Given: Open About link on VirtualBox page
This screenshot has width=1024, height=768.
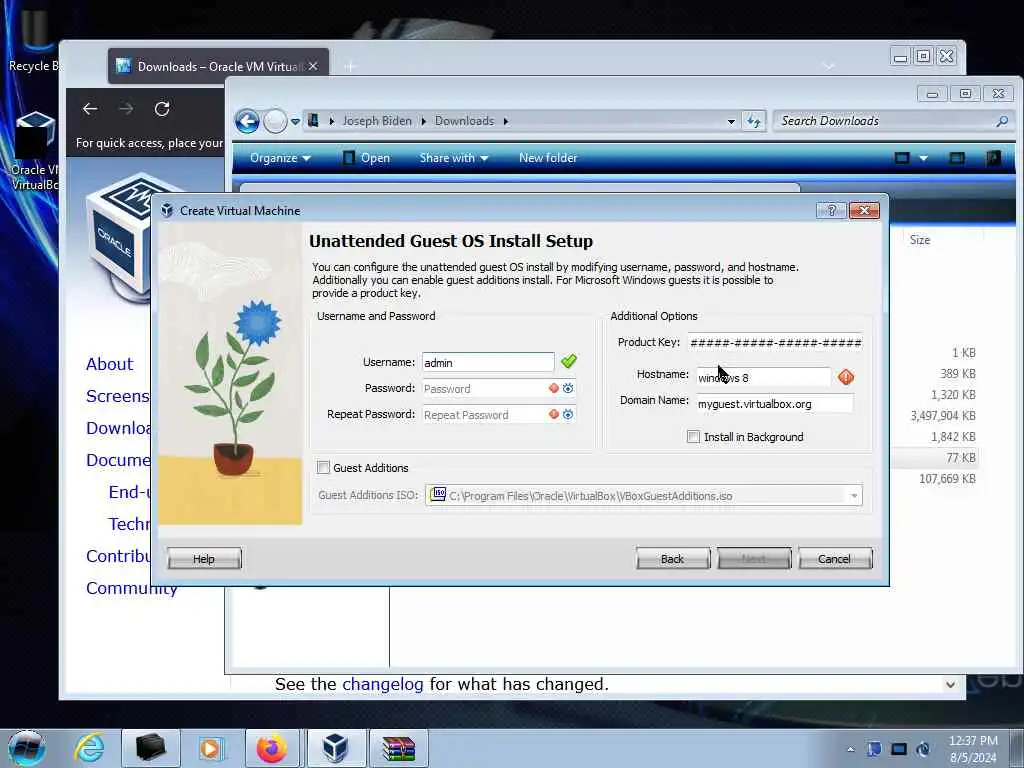Looking at the screenshot, I should point(109,364).
